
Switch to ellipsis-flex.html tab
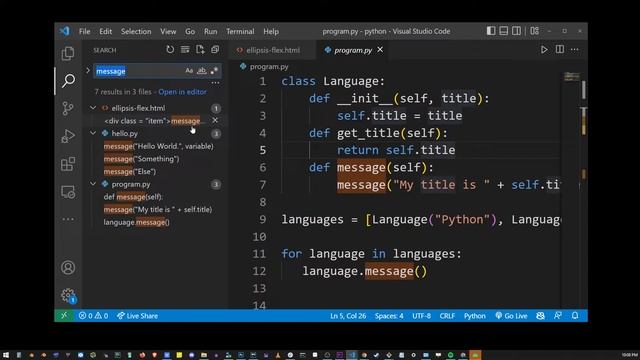pyautogui.click(x=272, y=50)
